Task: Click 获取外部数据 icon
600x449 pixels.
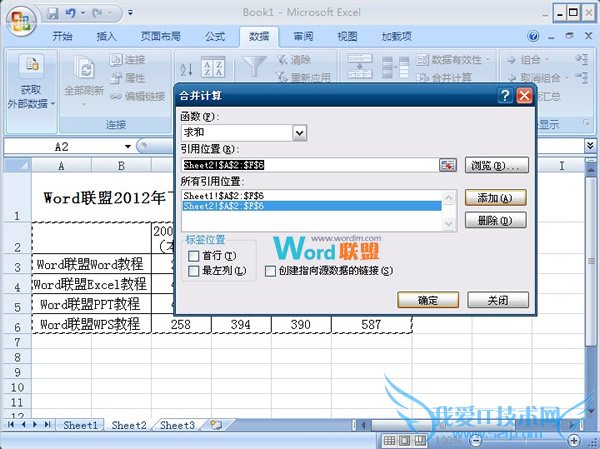Action: point(31,65)
